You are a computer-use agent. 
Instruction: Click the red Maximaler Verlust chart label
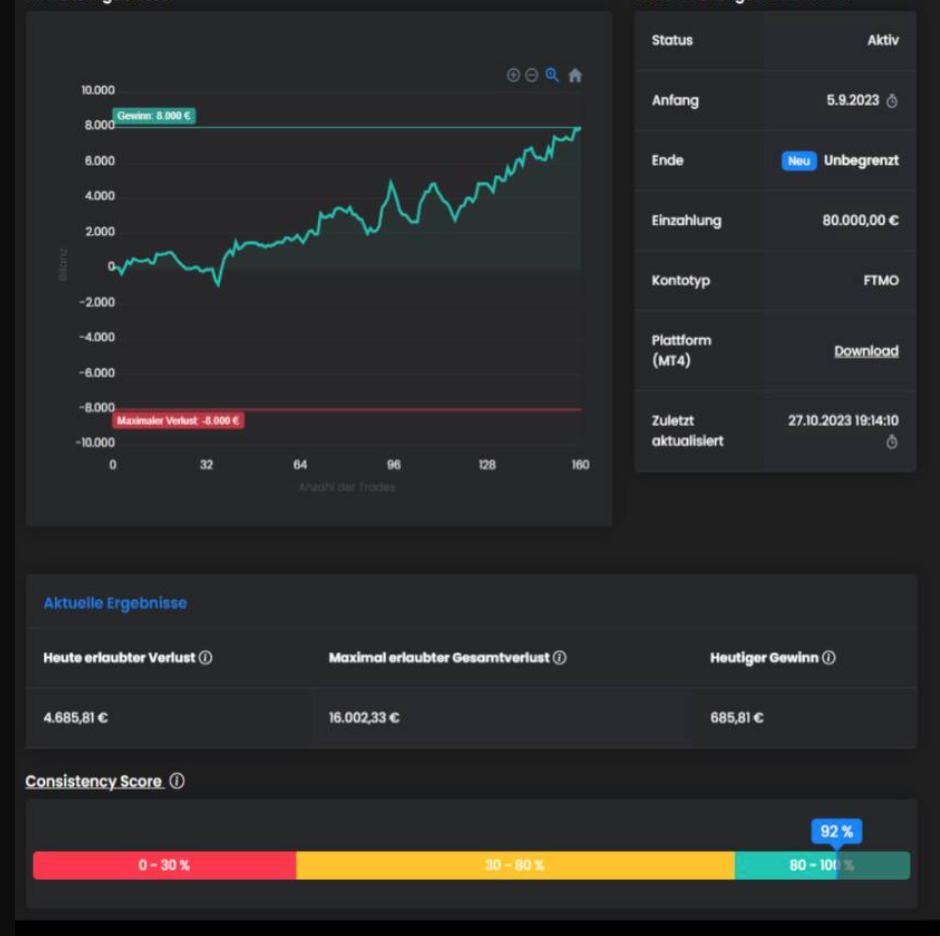pyautogui.click(x=178, y=420)
